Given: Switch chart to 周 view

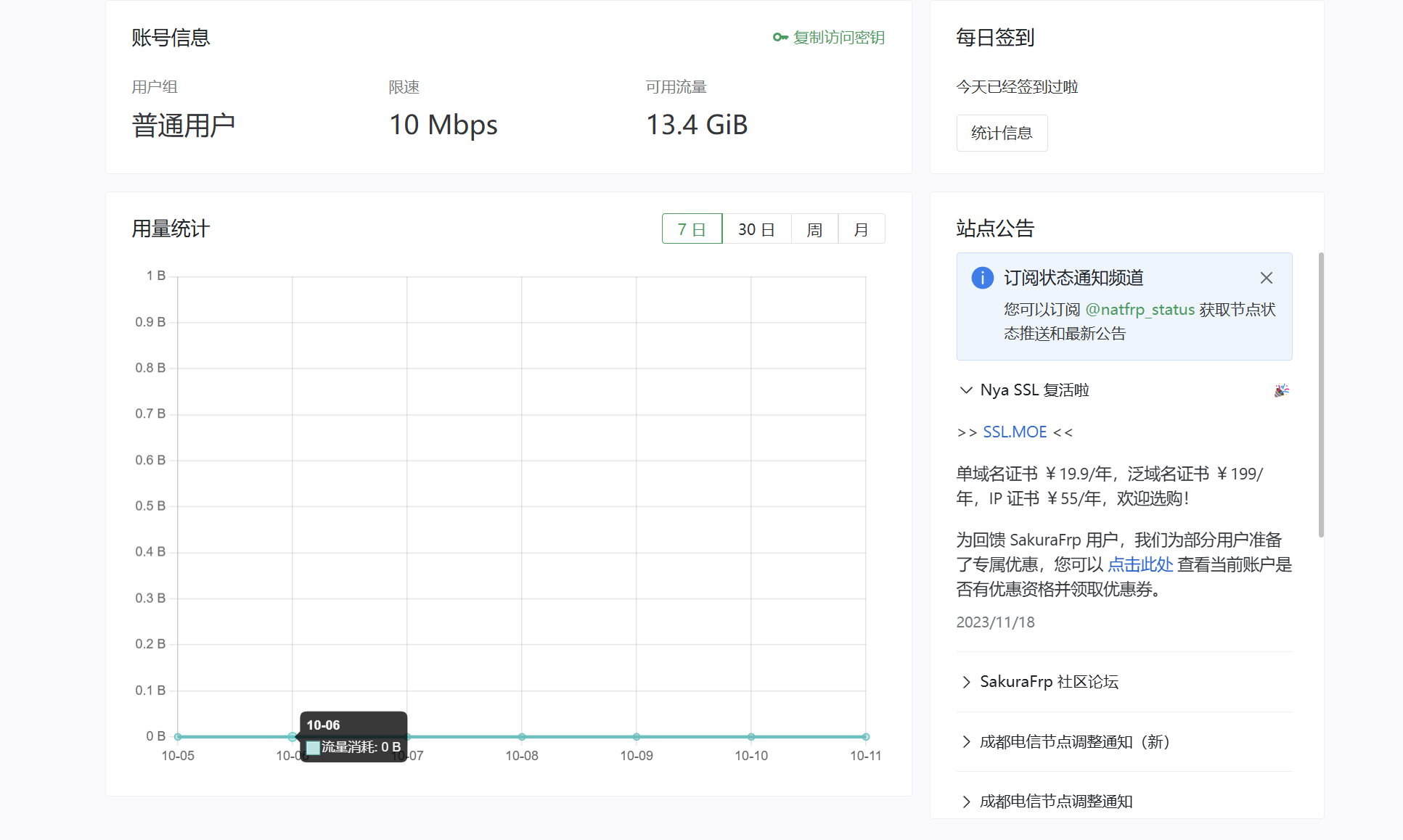Looking at the screenshot, I should [x=814, y=228].
